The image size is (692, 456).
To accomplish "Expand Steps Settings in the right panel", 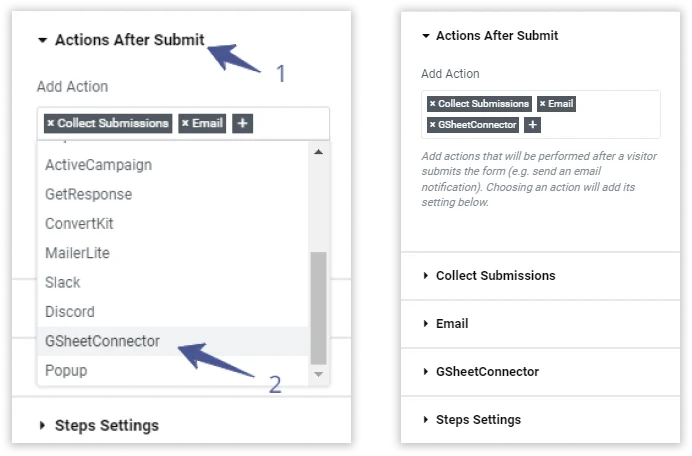I will pyautogui.click(x=478, y=420).
